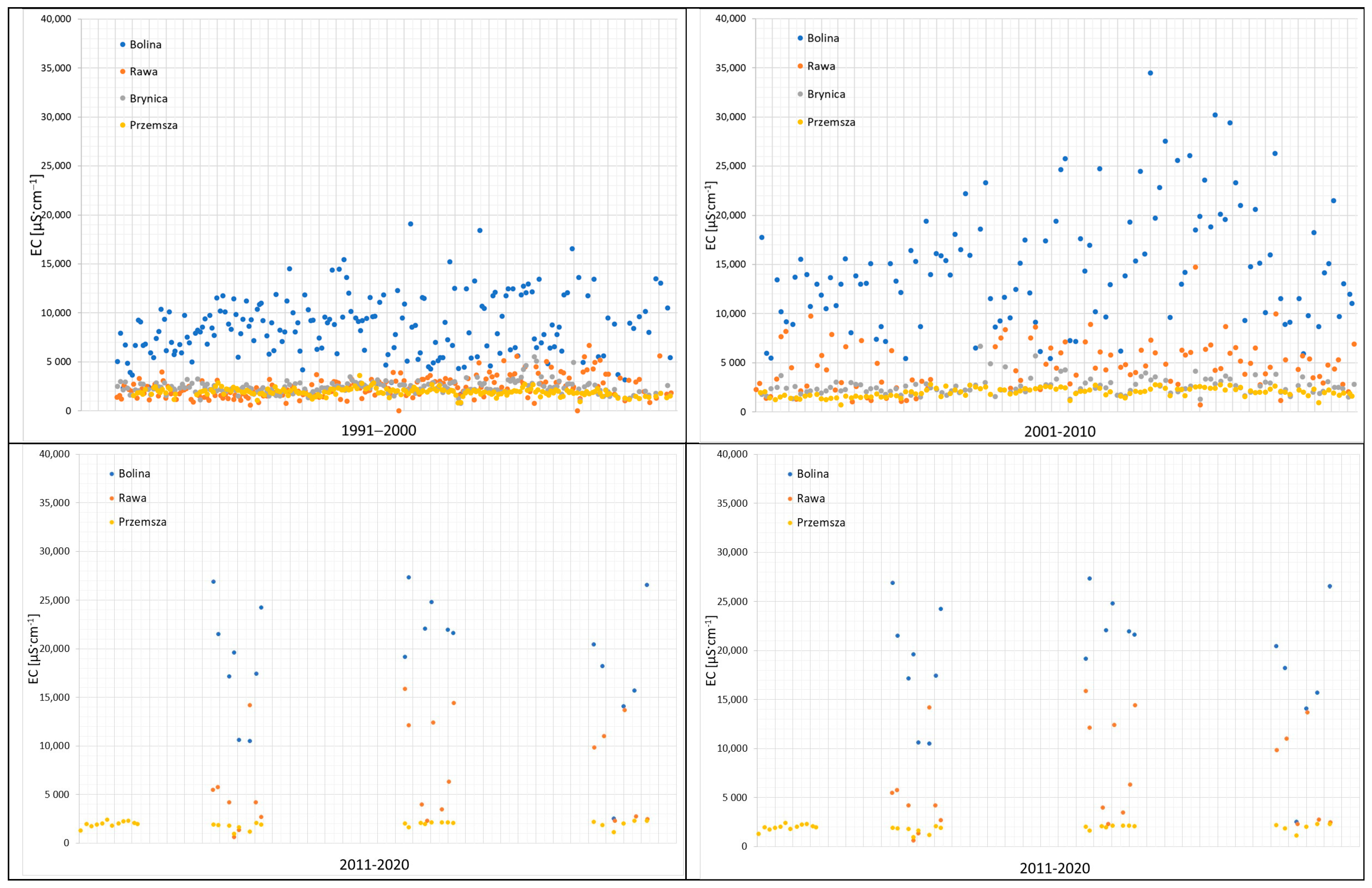Select the Rawa legend label in 1991–2000 chart
Image resolution: width=1372 pixels, height=888 pixels.
pos(144,72)
